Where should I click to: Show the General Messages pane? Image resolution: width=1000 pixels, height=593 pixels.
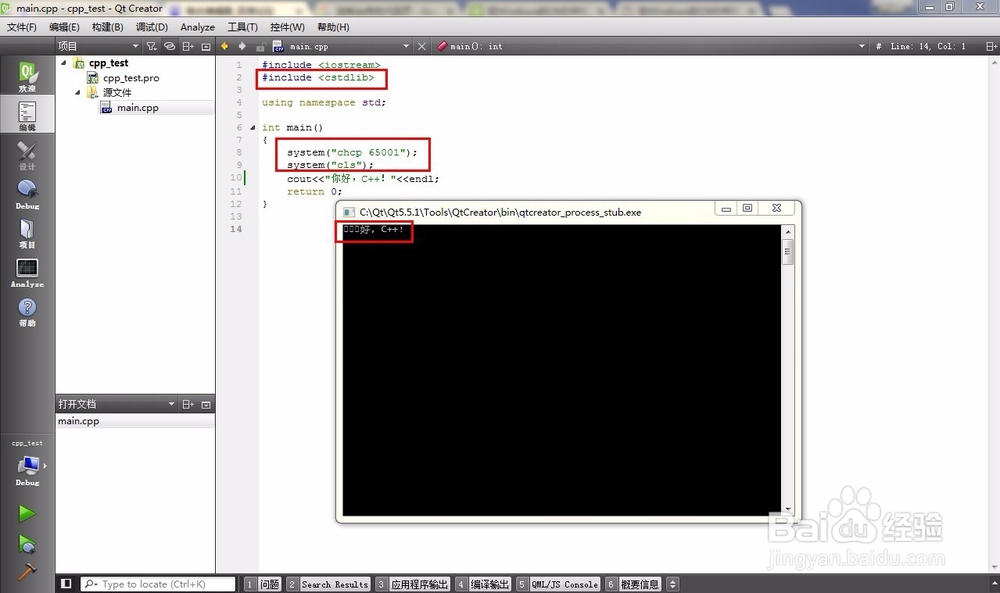[x=633, y=584]
